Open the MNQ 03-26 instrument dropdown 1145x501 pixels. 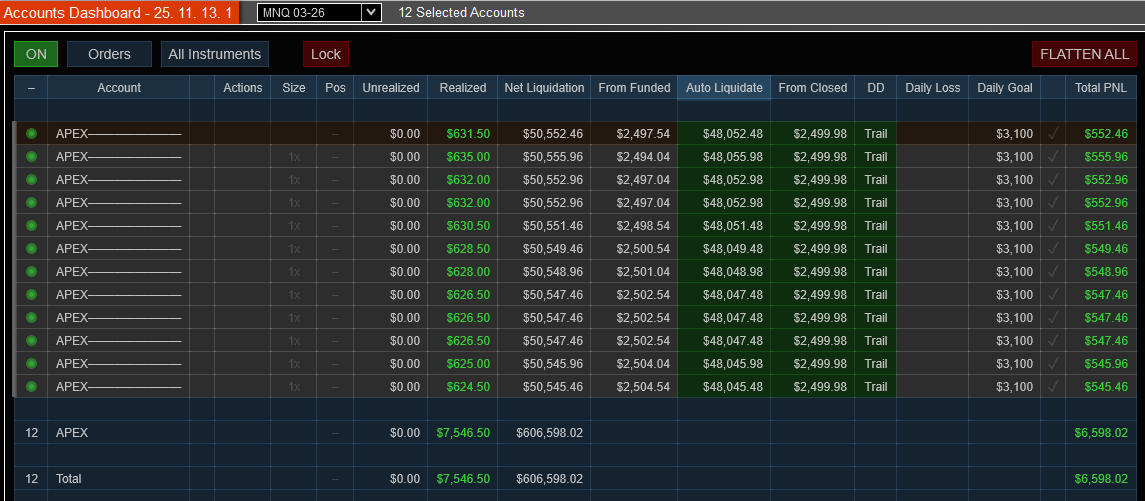(x=319, y=12)
